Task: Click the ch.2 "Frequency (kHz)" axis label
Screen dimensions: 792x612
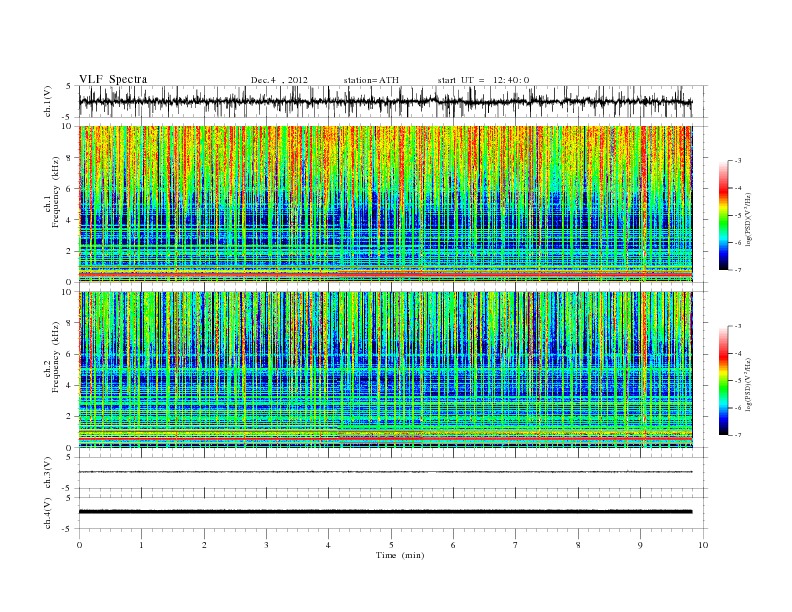Action: coord(56,357)
